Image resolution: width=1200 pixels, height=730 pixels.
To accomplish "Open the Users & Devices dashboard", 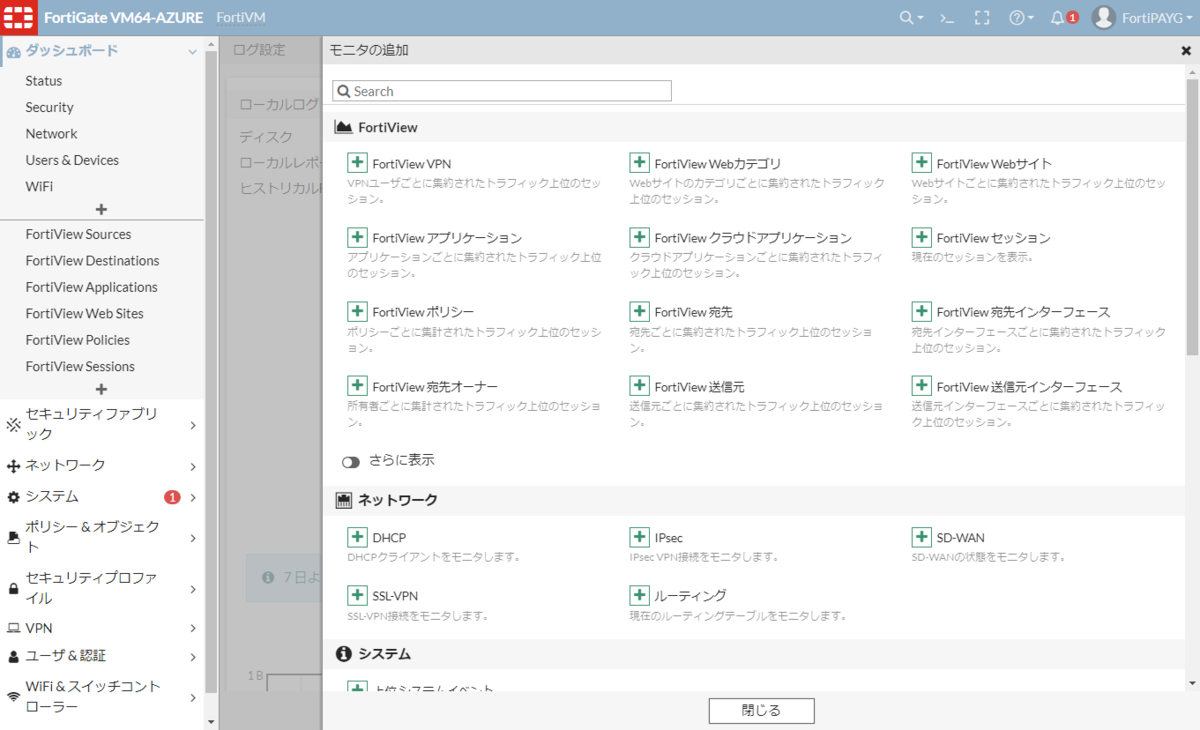I will click(72, 160).
